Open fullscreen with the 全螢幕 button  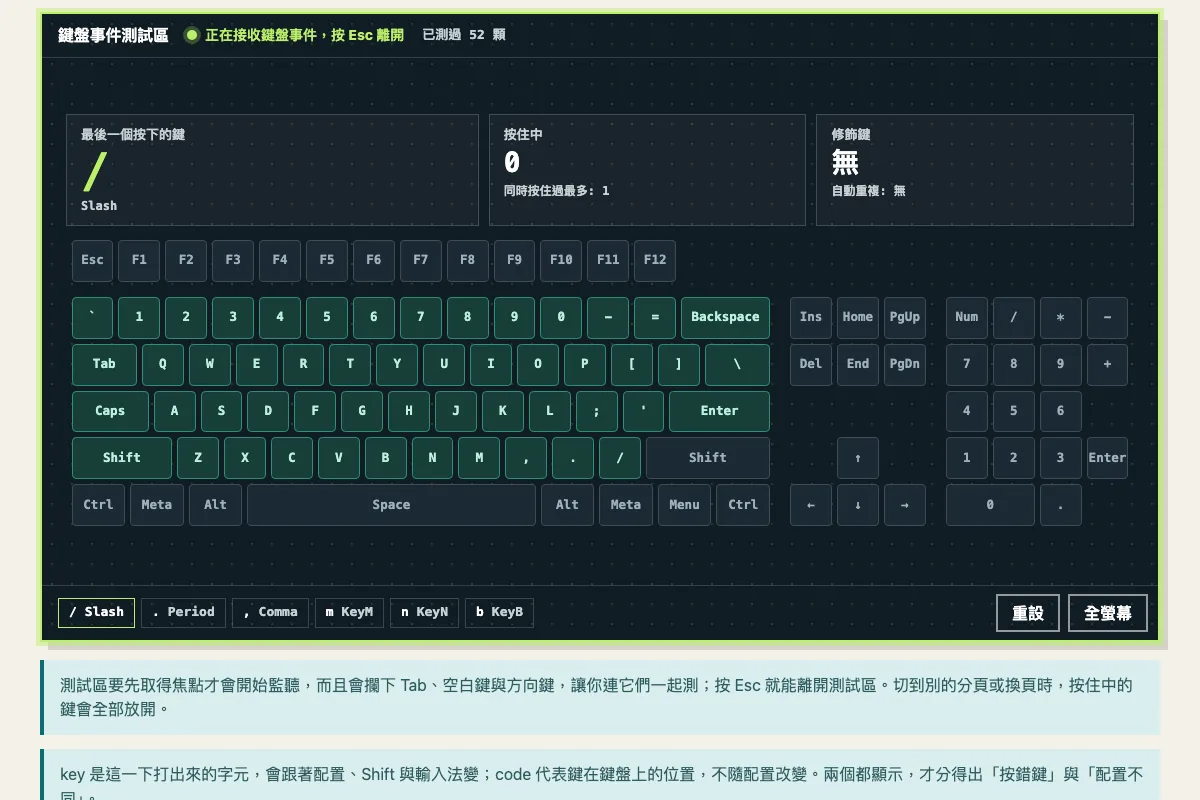click(1108, 613)
